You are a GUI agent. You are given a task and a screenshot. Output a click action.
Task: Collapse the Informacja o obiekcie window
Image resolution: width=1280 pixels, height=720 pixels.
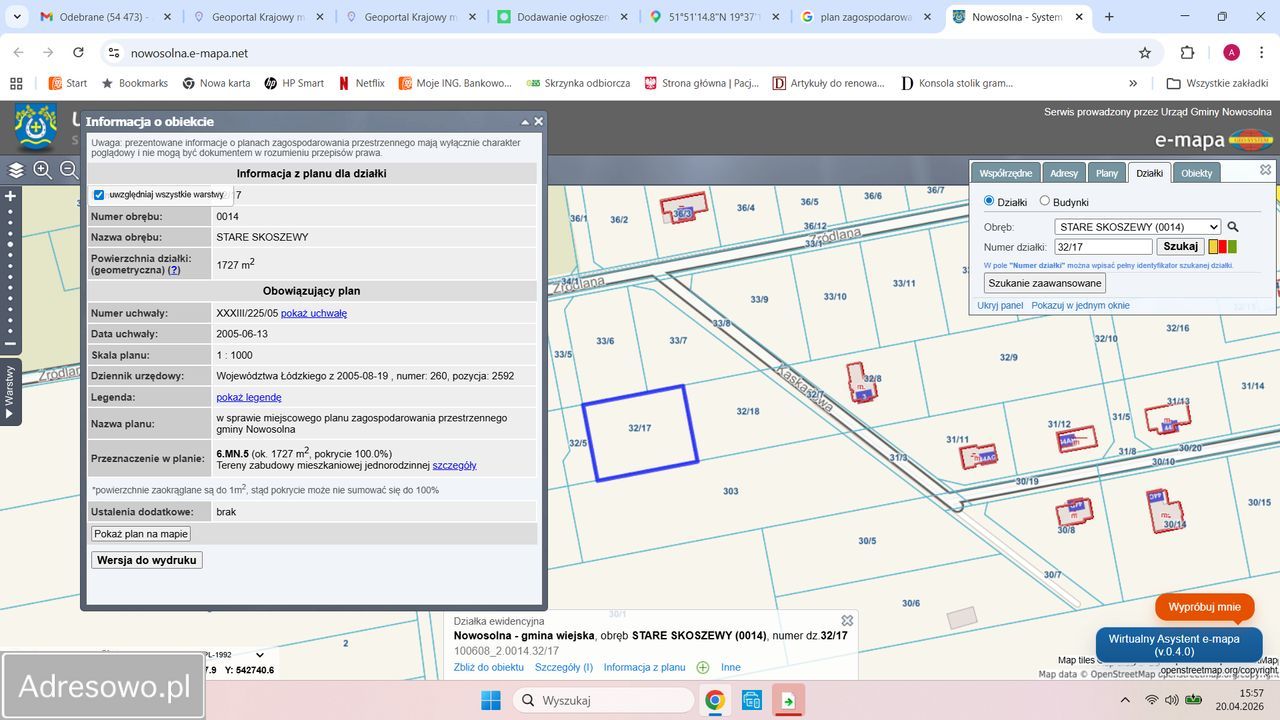point(525,122)
